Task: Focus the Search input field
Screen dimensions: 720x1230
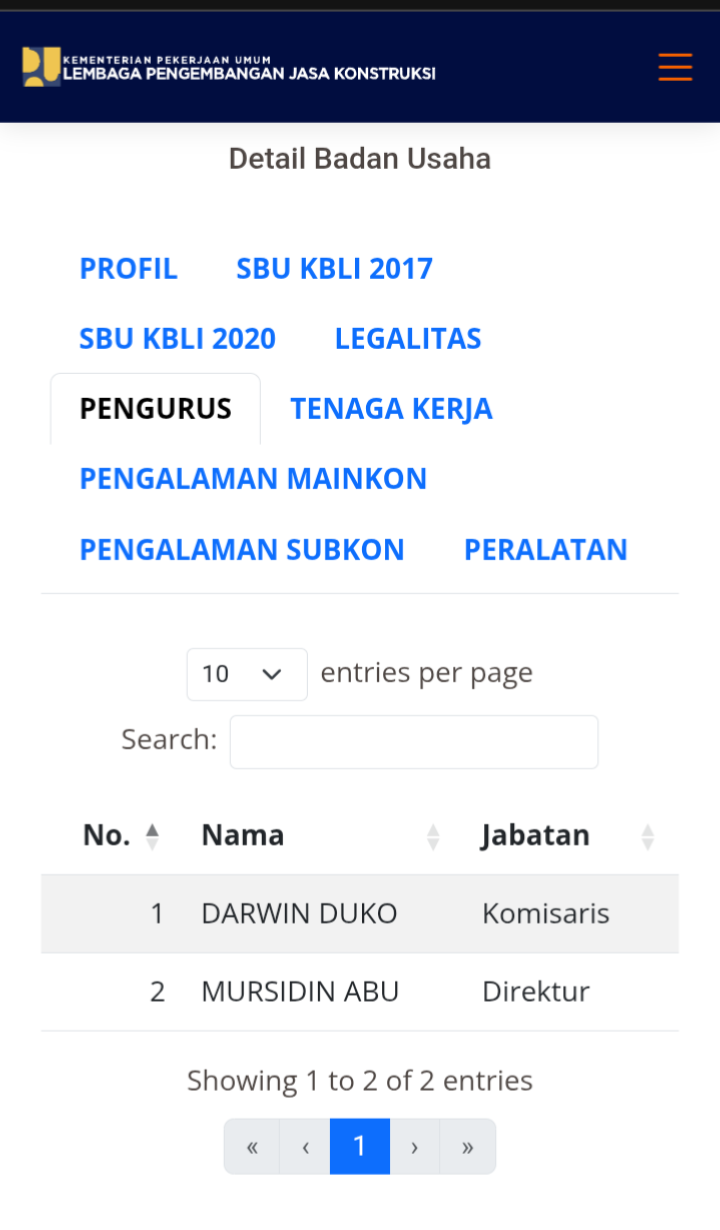Action: [414, 742]
